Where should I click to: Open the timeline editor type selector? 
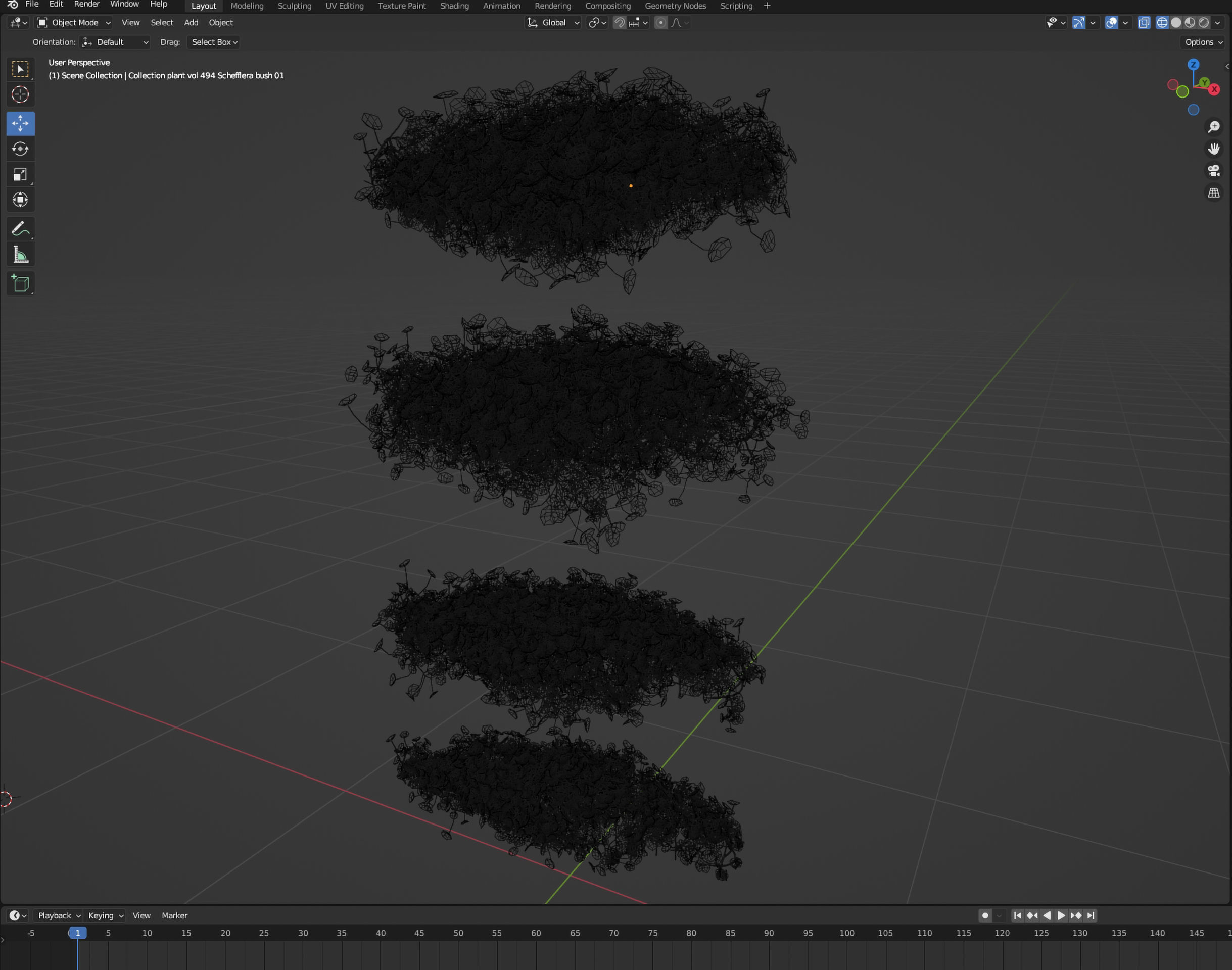click(x=18, y=915)
